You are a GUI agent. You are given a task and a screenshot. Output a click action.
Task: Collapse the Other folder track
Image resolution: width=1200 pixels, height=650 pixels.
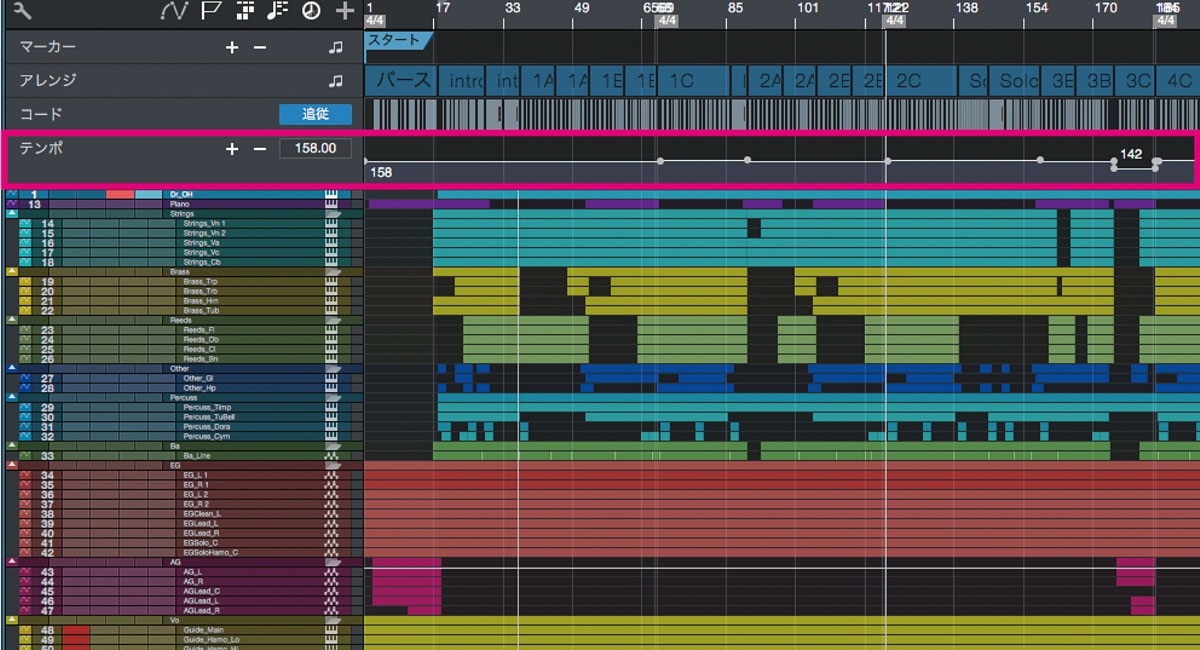pyautogui.click(x=11, y=368)
